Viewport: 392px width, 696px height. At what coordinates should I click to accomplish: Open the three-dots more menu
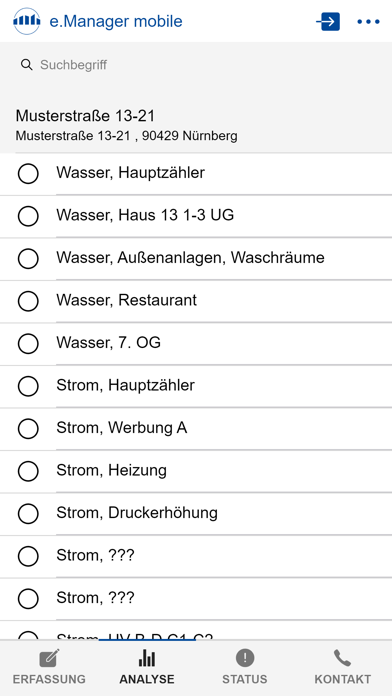(x=368, y=21)
